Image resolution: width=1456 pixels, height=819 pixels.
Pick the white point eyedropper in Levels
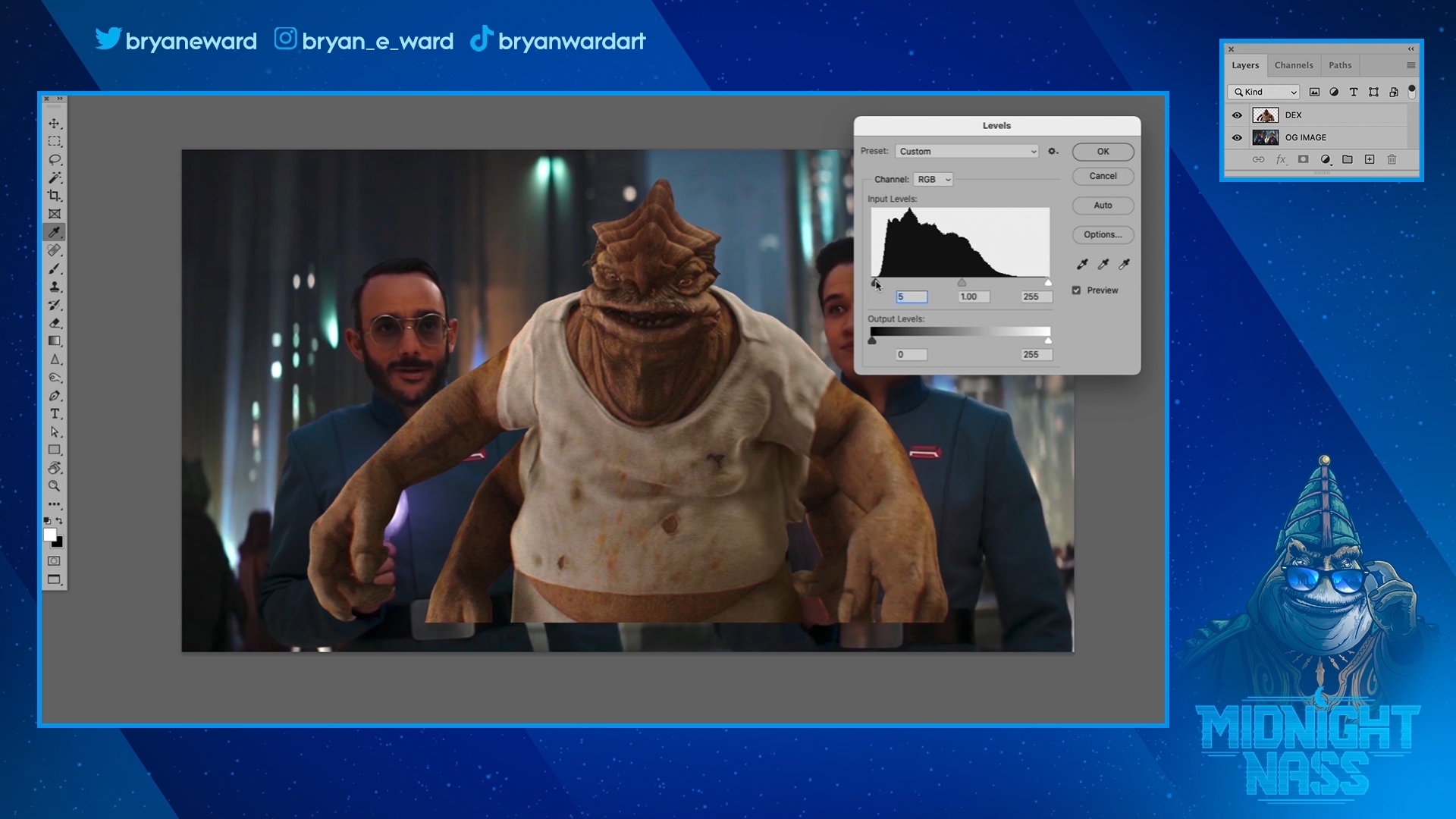point(1125,264)
